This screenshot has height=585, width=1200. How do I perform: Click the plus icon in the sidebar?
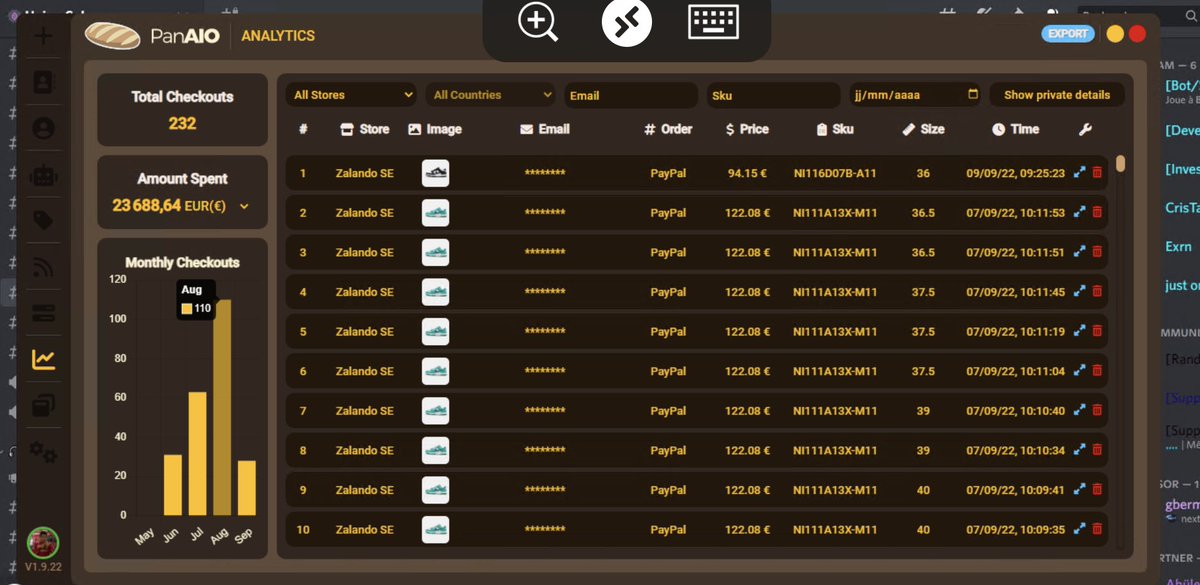(x=43, y=36)
